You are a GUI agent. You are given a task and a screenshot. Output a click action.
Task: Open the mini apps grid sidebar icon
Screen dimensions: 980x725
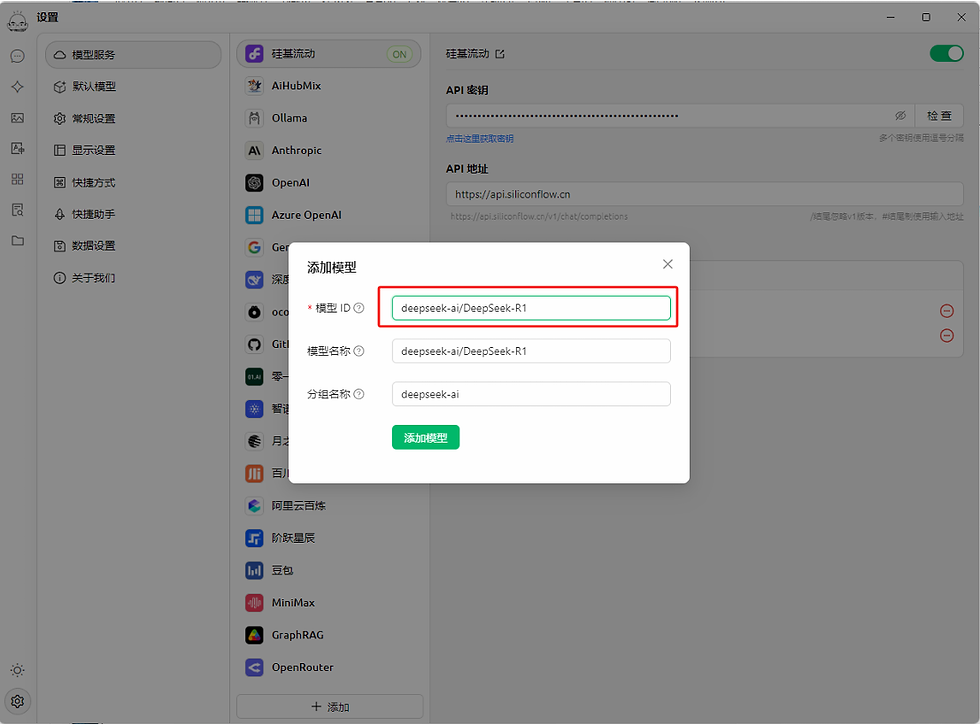click(18, 179)
